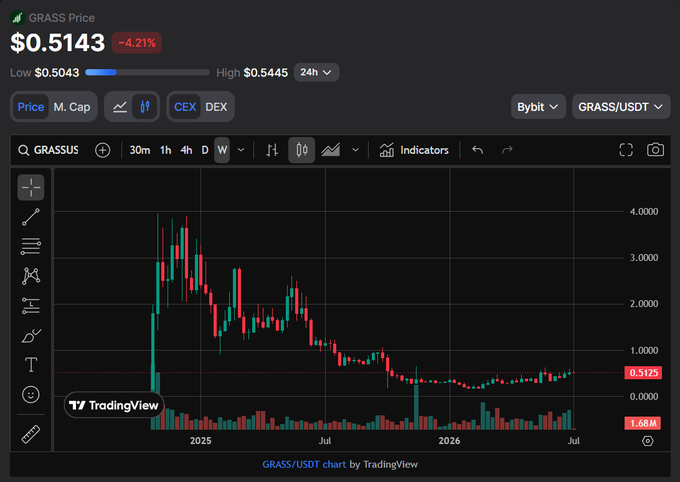Image resolution: width=680 pixels, height=482 pixels.
Task: Switch to simple line chart view
Action: coord(120,107)
